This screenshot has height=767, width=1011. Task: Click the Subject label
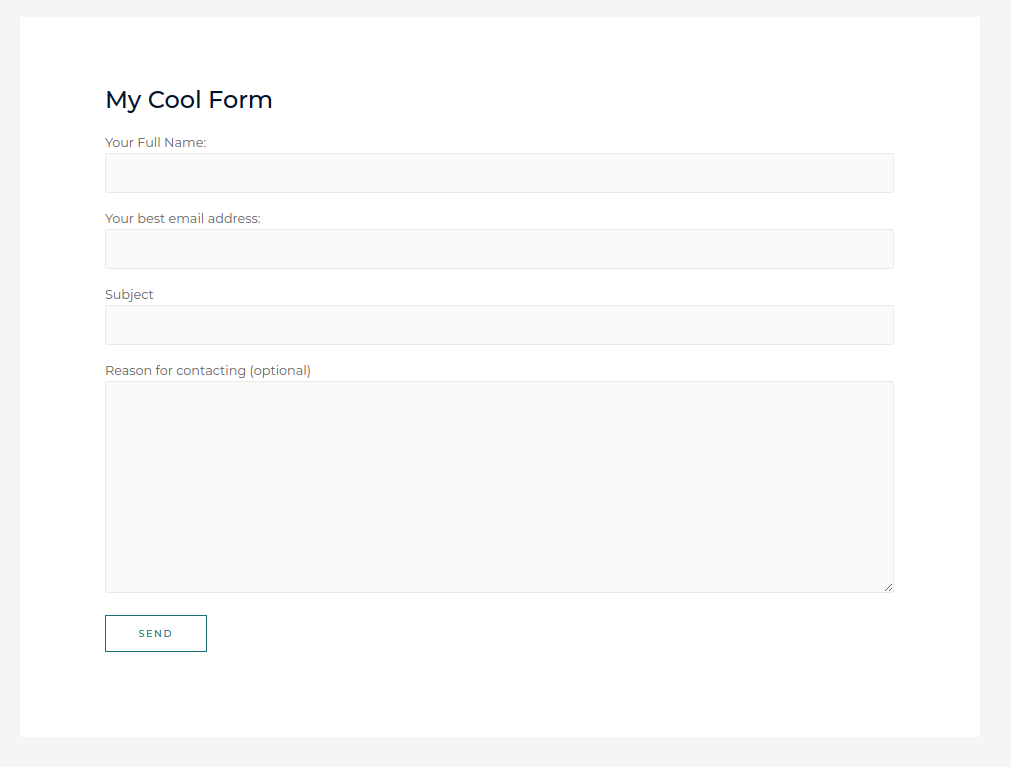[129, 294]
